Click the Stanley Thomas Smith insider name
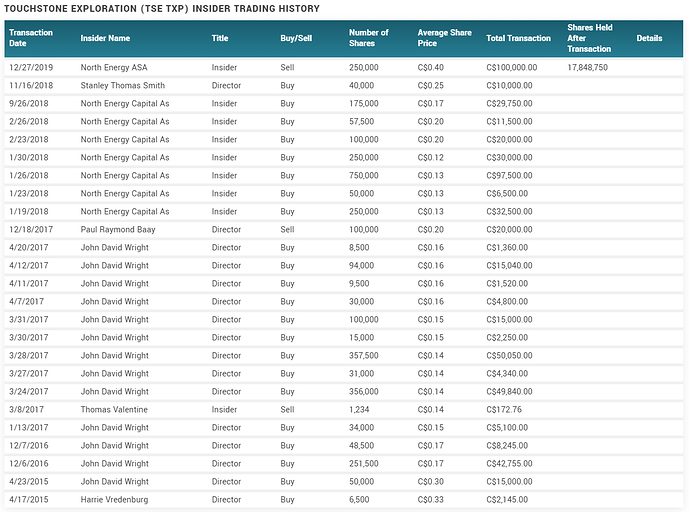The width and height of the screenshot is (690, 512). [x=123, y=85]
